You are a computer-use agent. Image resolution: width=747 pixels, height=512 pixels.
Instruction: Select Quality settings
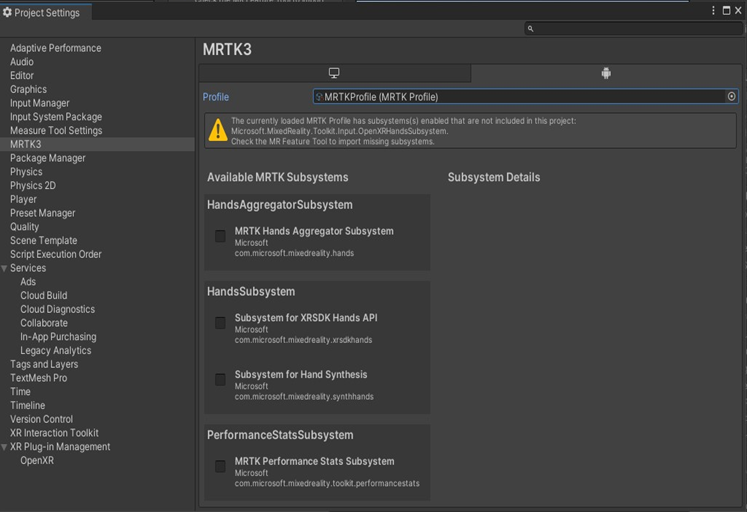click(24, 227)
